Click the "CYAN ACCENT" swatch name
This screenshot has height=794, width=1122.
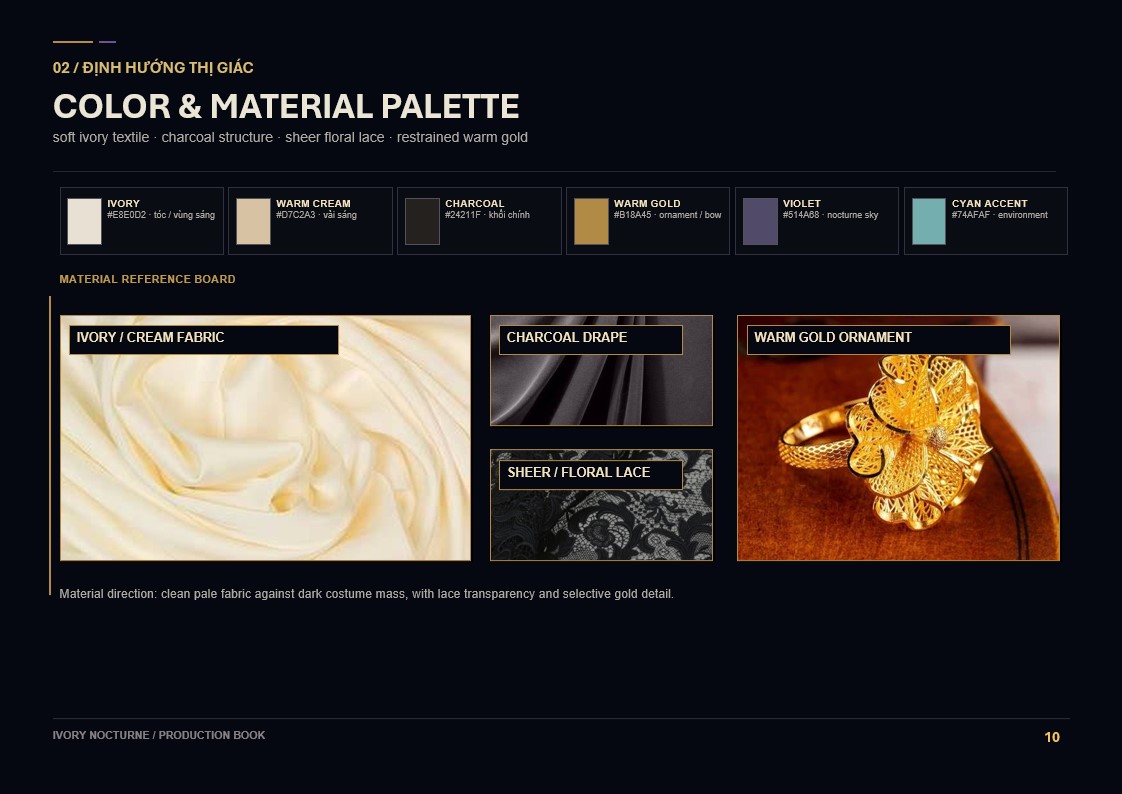(990, 204)
